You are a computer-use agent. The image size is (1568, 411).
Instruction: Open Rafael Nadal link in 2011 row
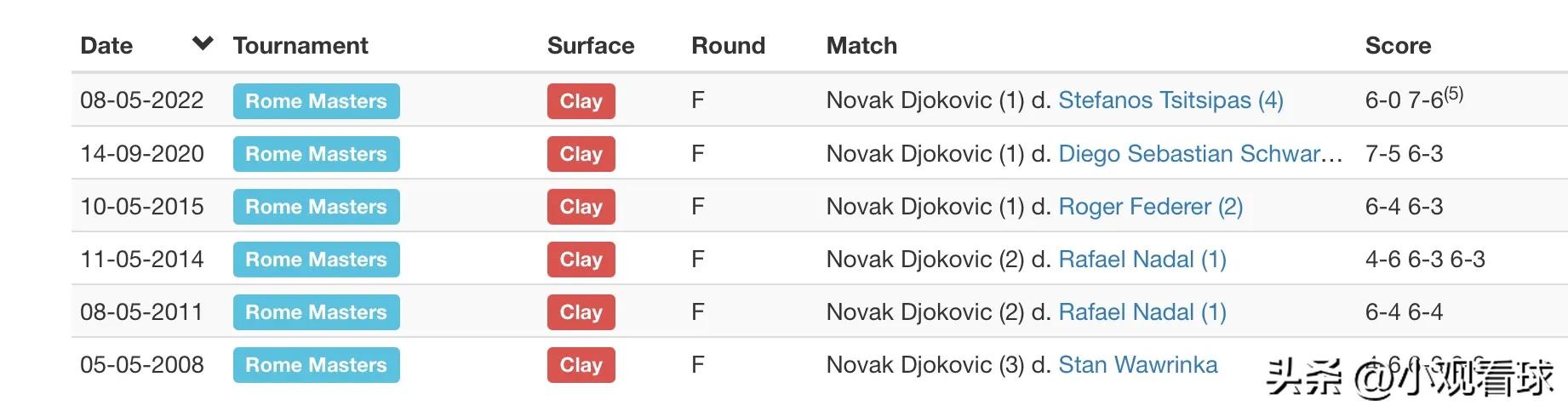(x=1142, y=311)
